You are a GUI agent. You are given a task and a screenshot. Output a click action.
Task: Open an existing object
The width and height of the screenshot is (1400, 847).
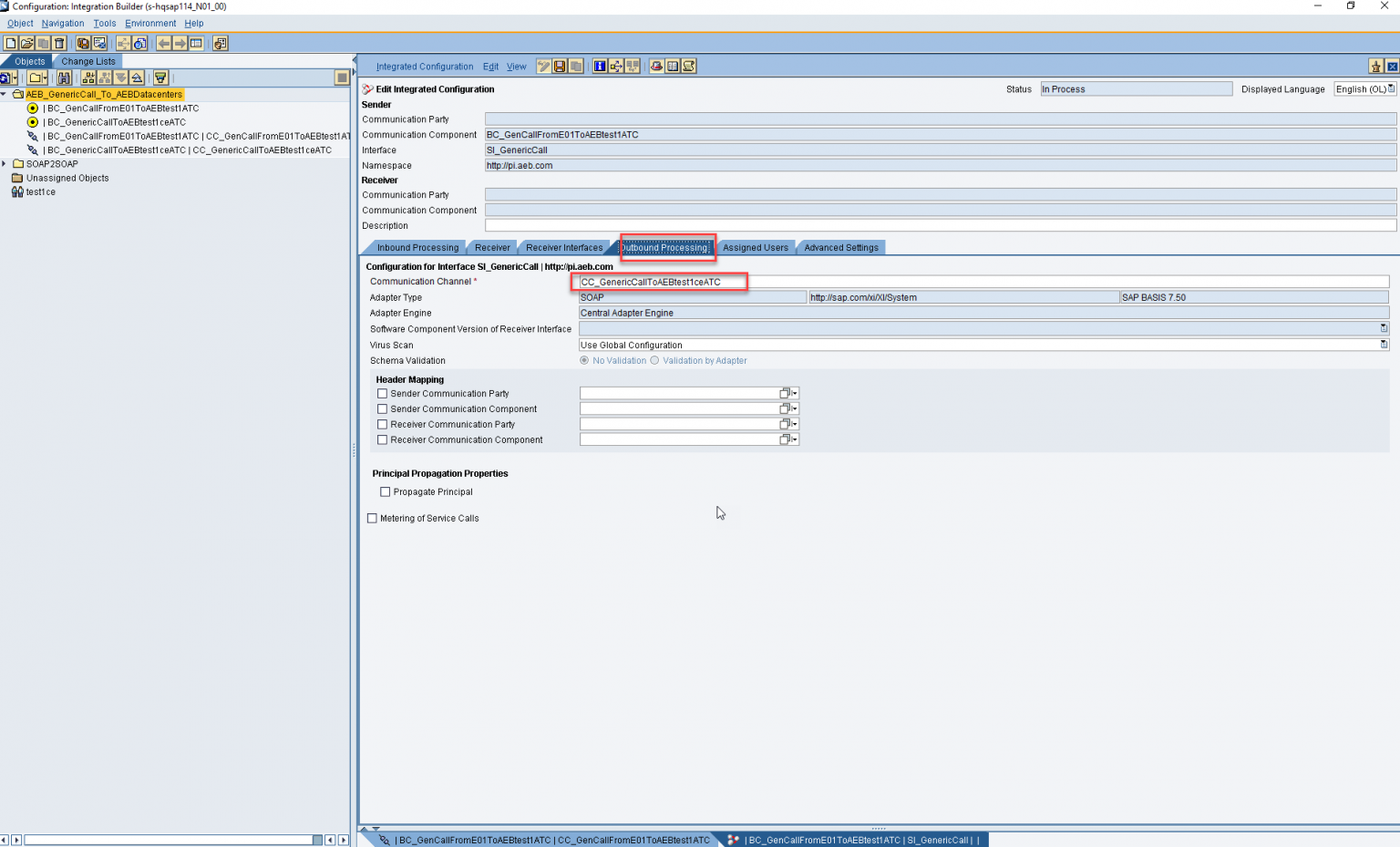[x=26, y=43]
